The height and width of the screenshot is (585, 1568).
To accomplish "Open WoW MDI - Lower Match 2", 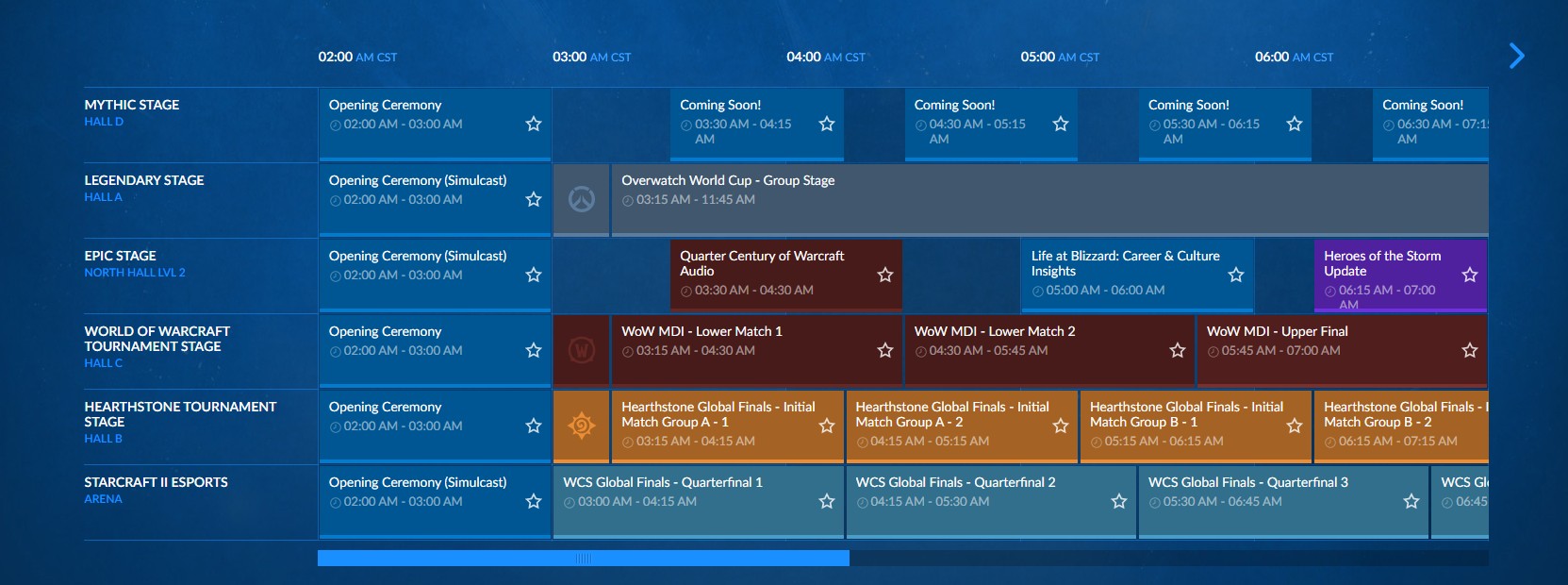I will [1049, 350].
